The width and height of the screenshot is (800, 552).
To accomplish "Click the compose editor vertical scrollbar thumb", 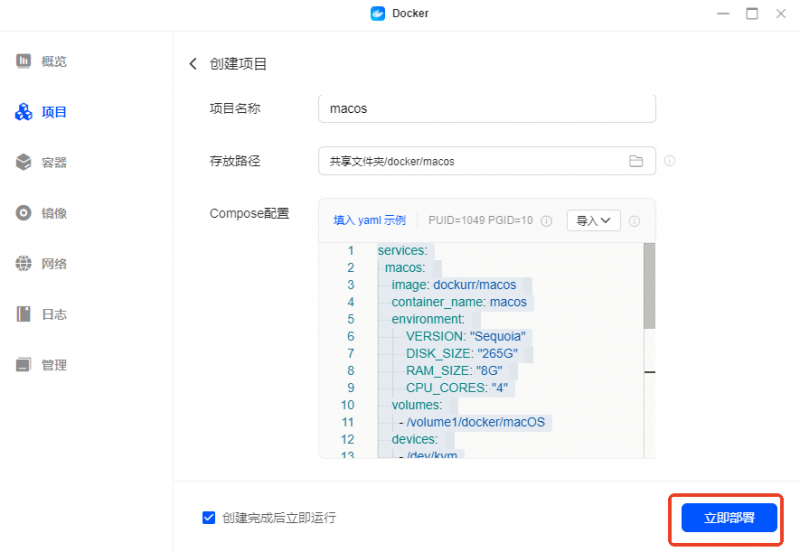I will click(649, 286).
